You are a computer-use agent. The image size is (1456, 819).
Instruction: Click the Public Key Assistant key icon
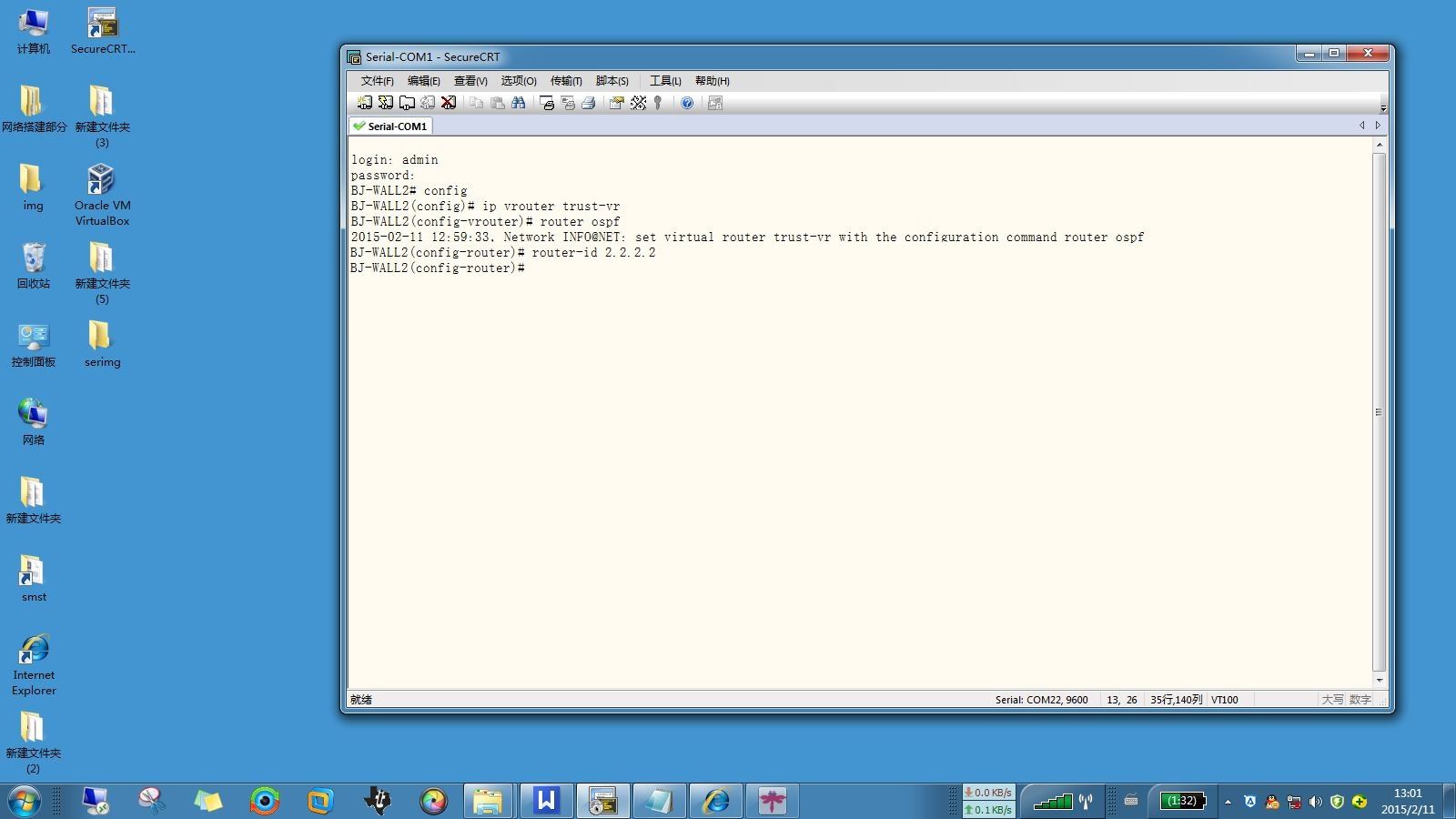pyautogui.click(x=658, y=103)
